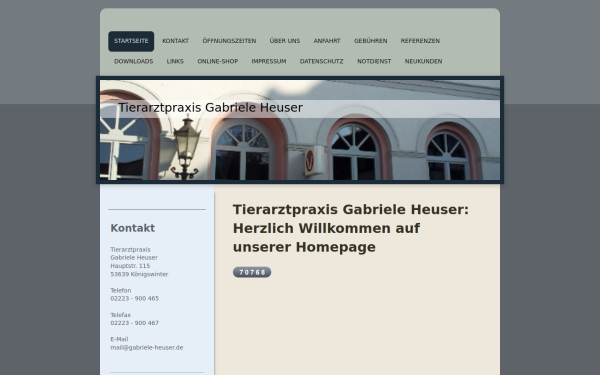Open the Referenzen menu item
The width and height of the screenshot is (600, 375).
[x=420, y=41]
